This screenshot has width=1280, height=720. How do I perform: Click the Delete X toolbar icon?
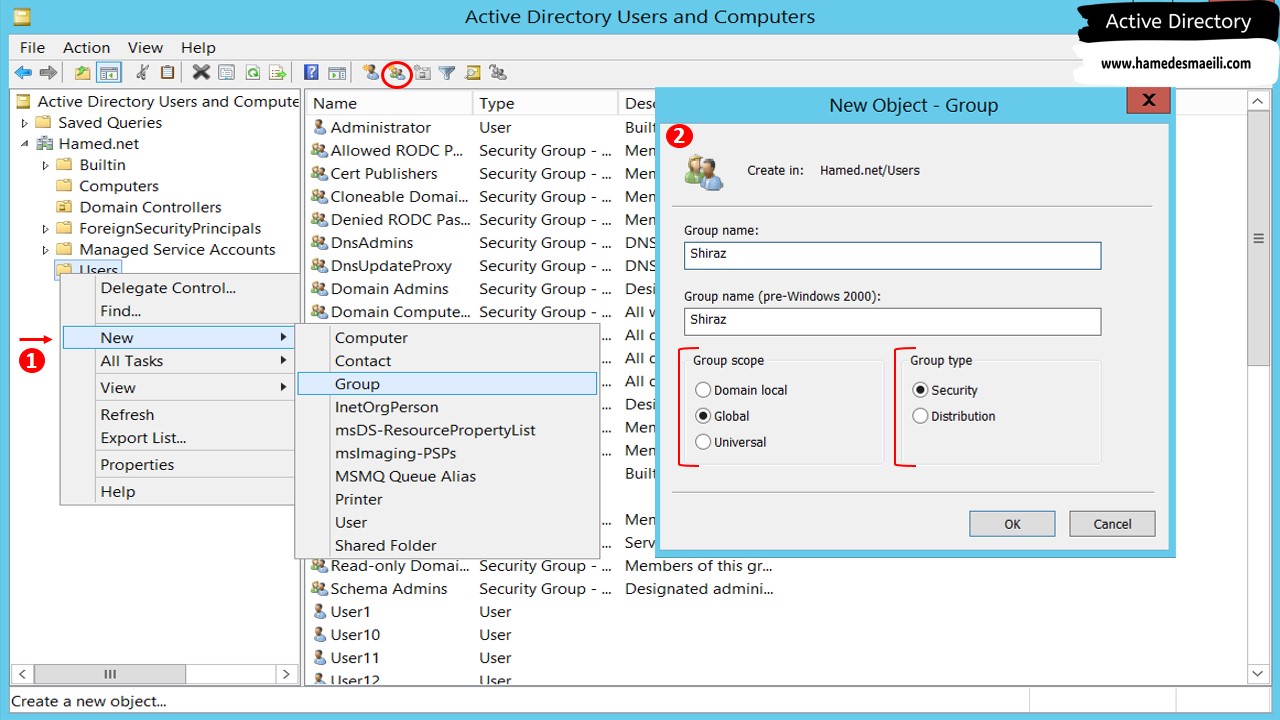(201, 73)
